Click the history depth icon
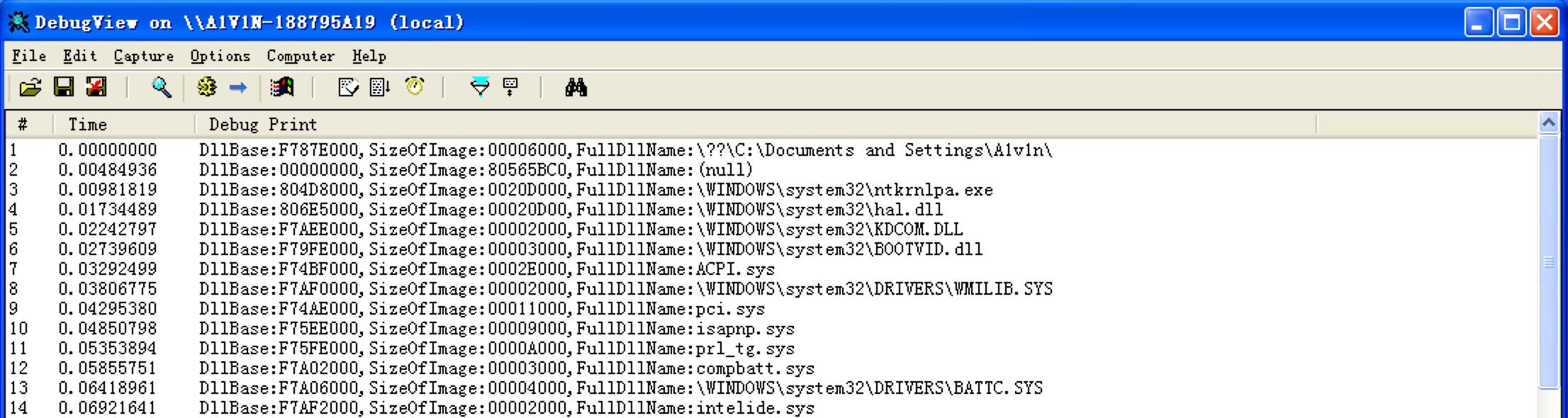Image resolution: width=1568 pixels, height=418 pixels. (510, 87)
